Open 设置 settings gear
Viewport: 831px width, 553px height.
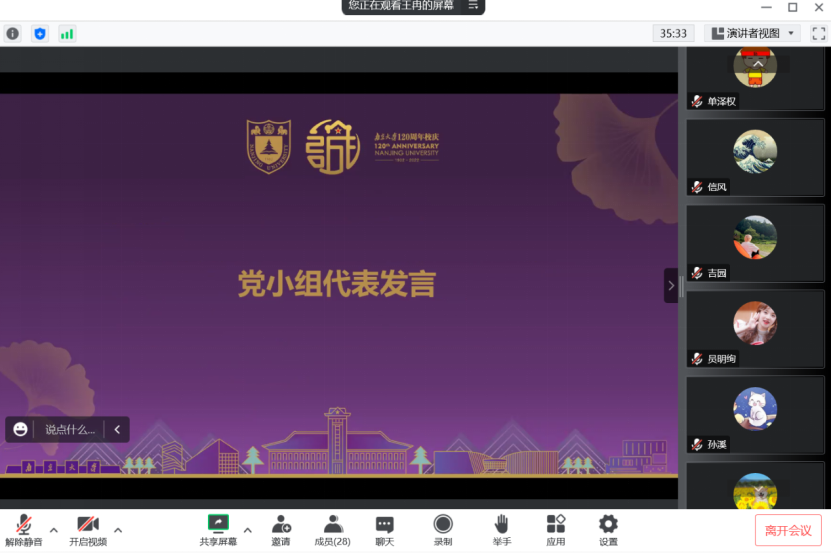[x=608, y=529]
